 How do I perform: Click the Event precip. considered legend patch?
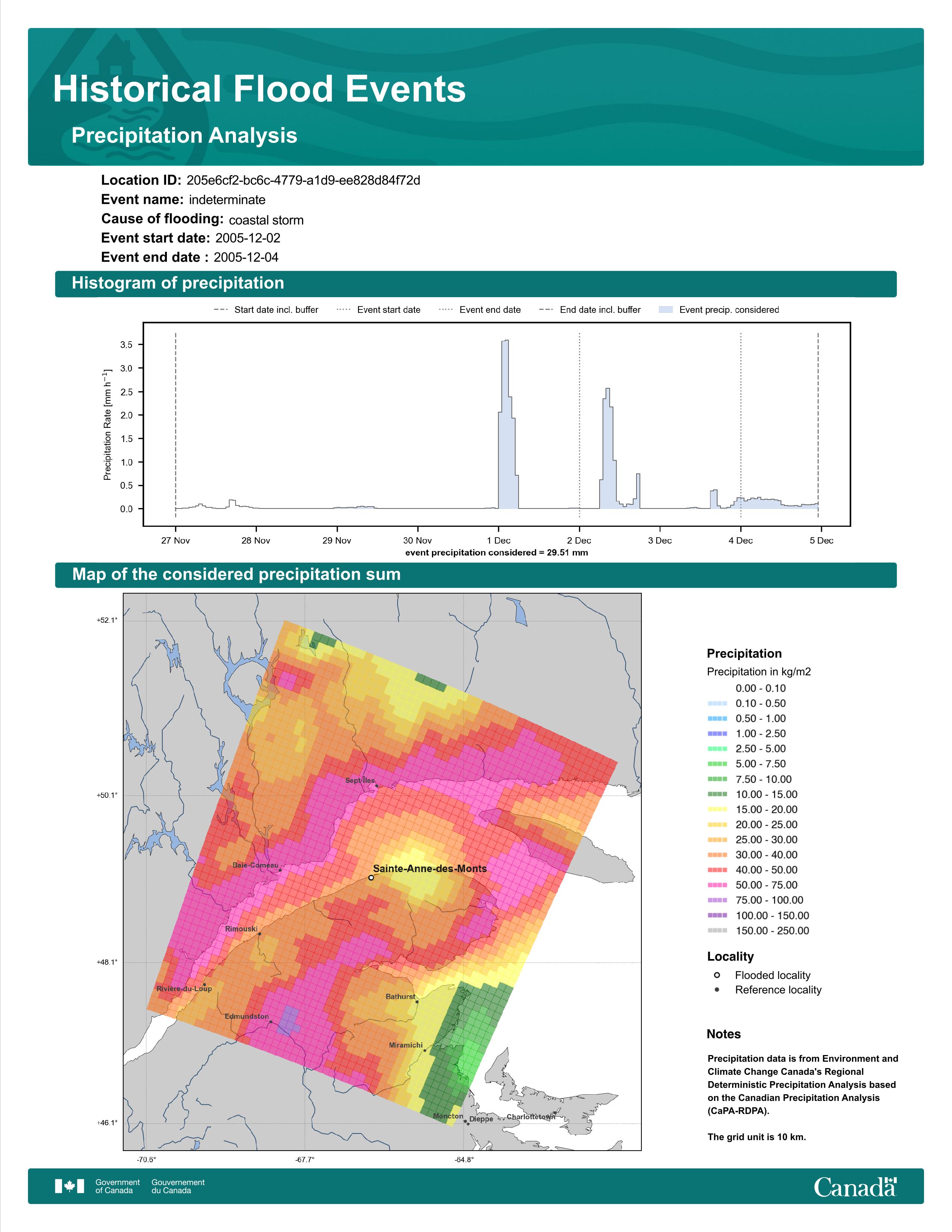tap(666, 310)
